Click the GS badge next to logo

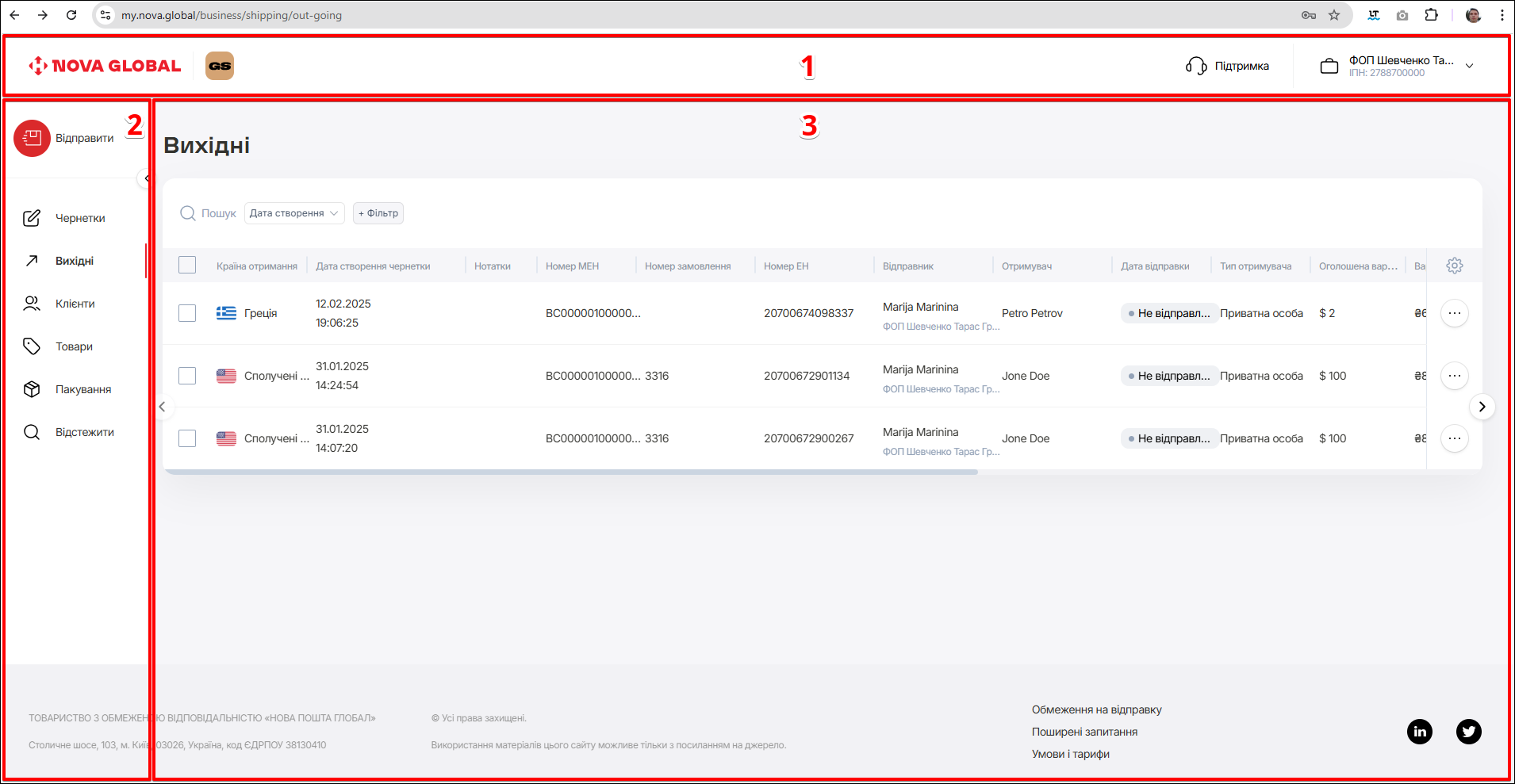pos(220,66)
